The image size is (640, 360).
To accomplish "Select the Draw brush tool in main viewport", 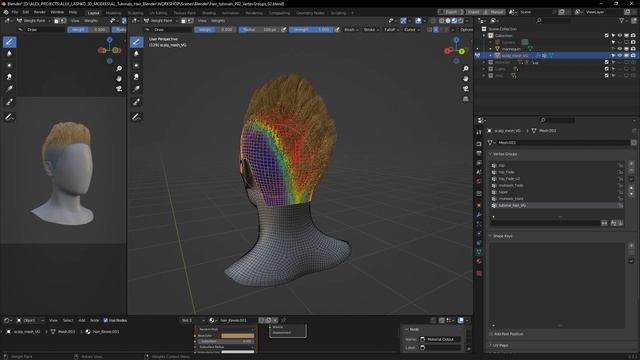I will click(x=137, y=42).
